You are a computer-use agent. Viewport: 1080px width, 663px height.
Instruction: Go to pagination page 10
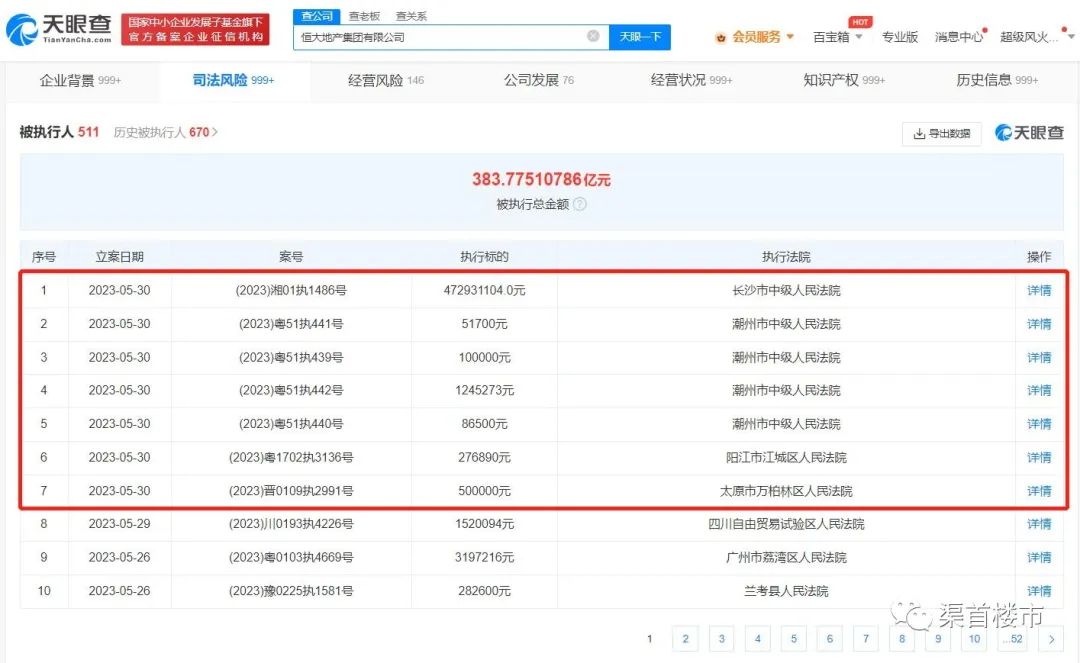(974, 639)
